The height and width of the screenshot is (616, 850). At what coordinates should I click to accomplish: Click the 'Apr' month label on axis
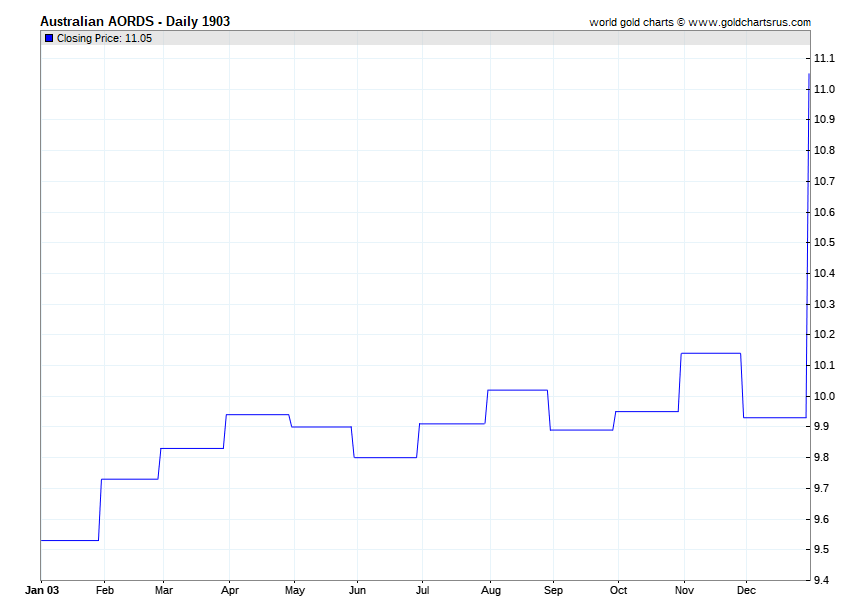[230, 591]
